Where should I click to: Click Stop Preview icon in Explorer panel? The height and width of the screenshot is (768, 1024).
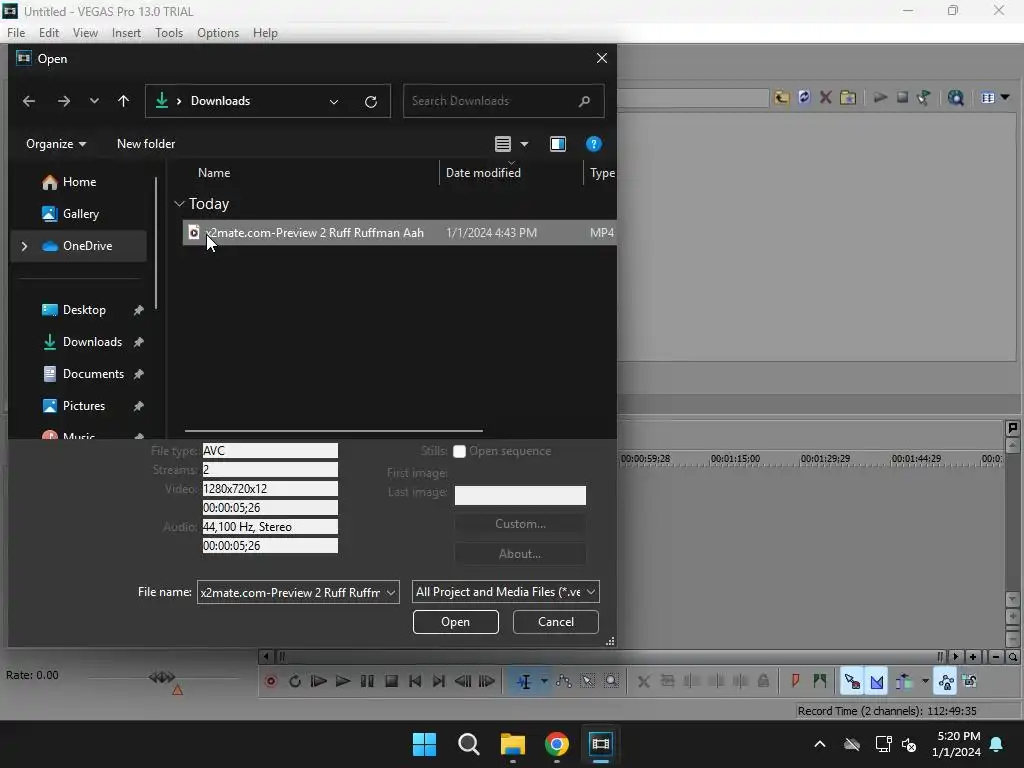pyautogui.click(x=902, y=98)
